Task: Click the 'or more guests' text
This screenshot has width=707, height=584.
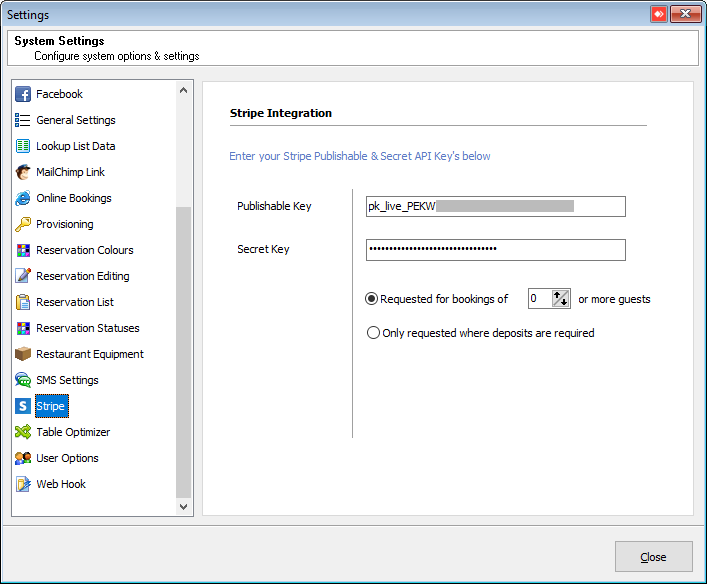Action: (614, 299)
